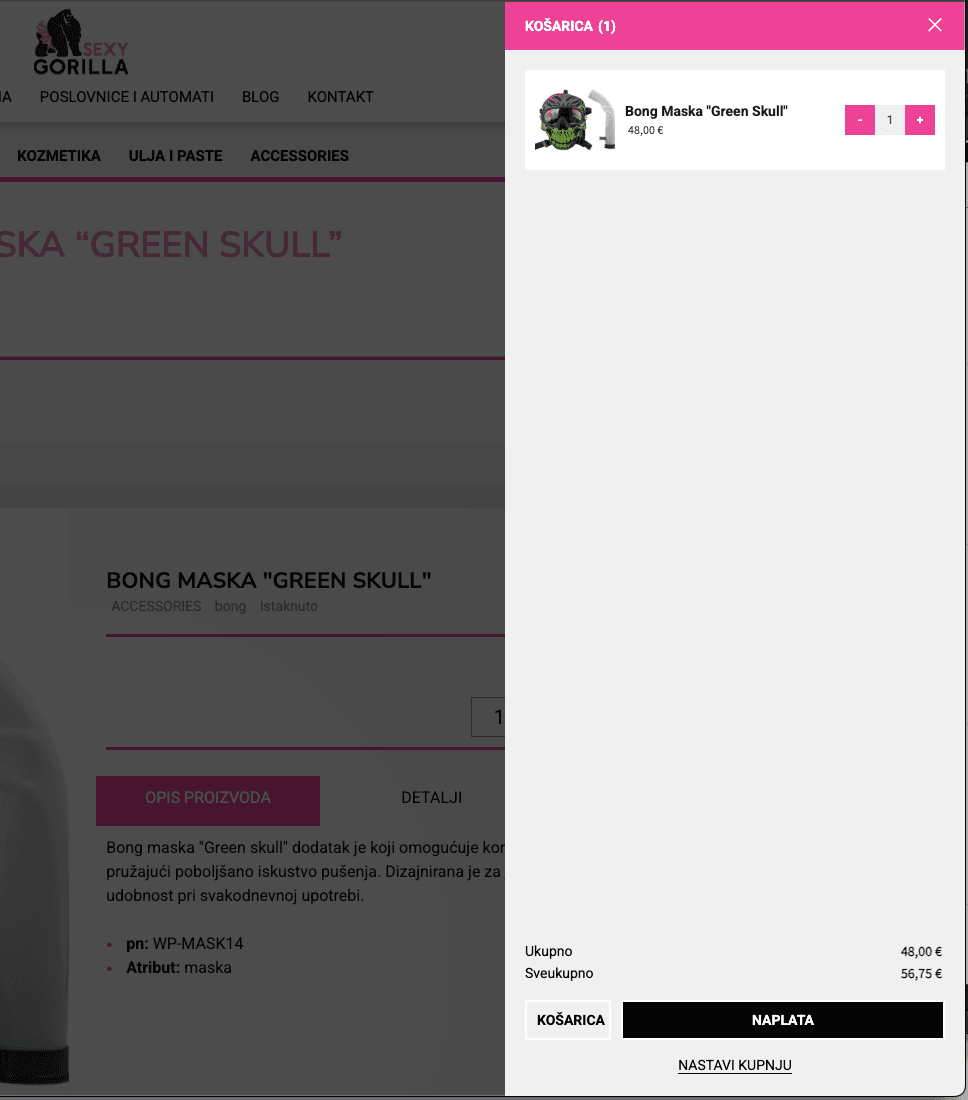Open the Košarica cart page button

pos(568,1020)
